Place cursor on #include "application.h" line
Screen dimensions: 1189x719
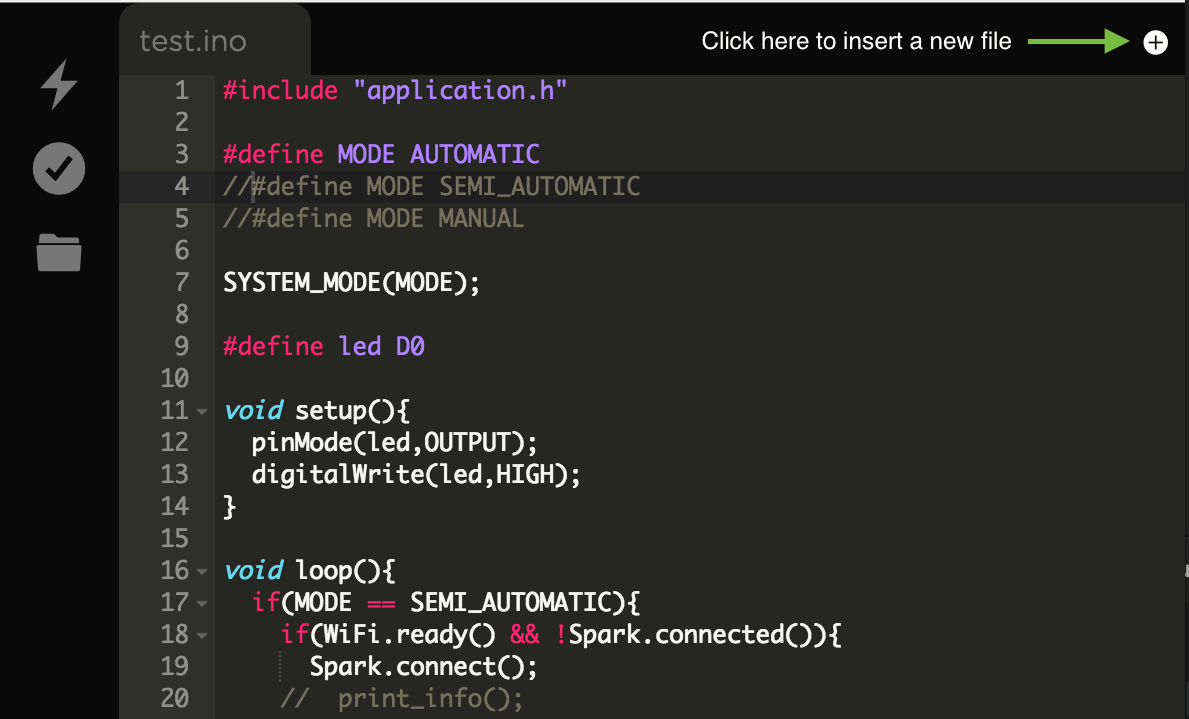pyautogui.click(x=395, y=91)
